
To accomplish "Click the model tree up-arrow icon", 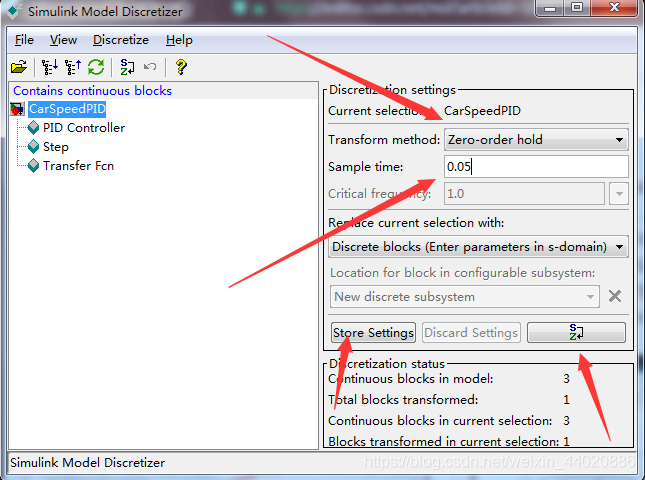I will pyautogui.click(x=73, y=67).
